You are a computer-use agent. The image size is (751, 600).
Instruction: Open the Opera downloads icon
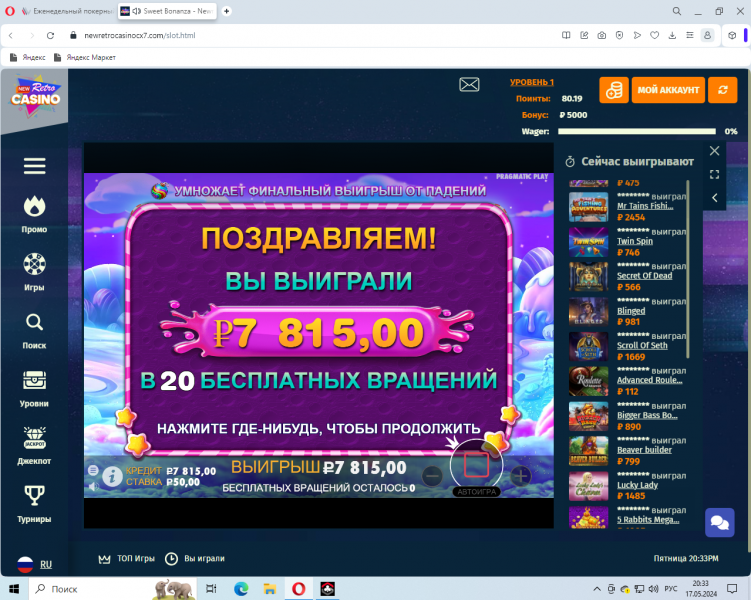[672, 35]
